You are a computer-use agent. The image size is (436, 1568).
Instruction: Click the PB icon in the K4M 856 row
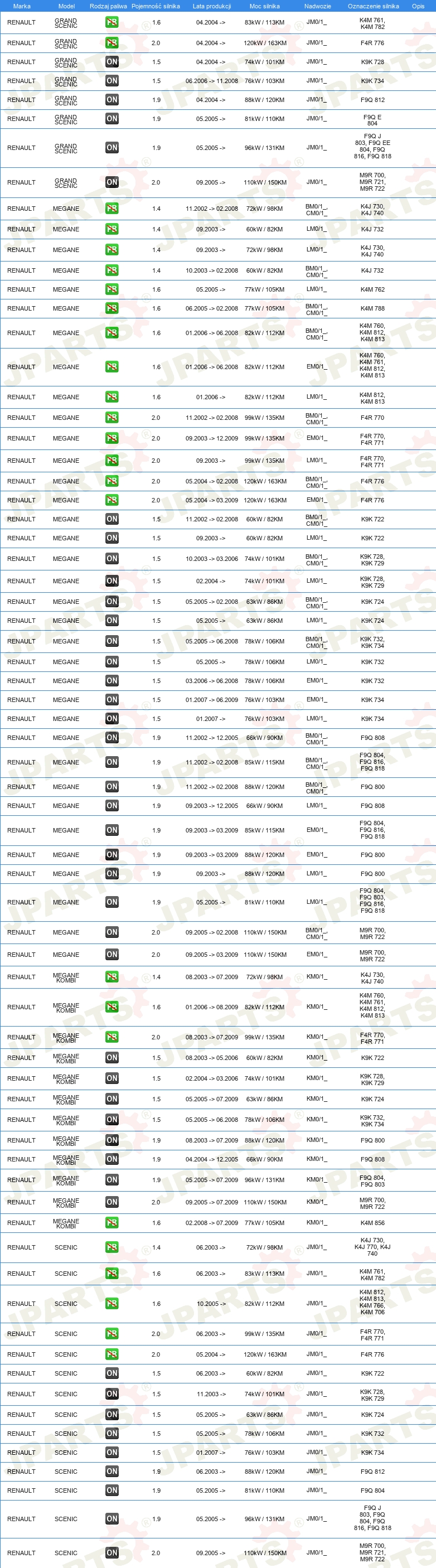(112, 1223)
